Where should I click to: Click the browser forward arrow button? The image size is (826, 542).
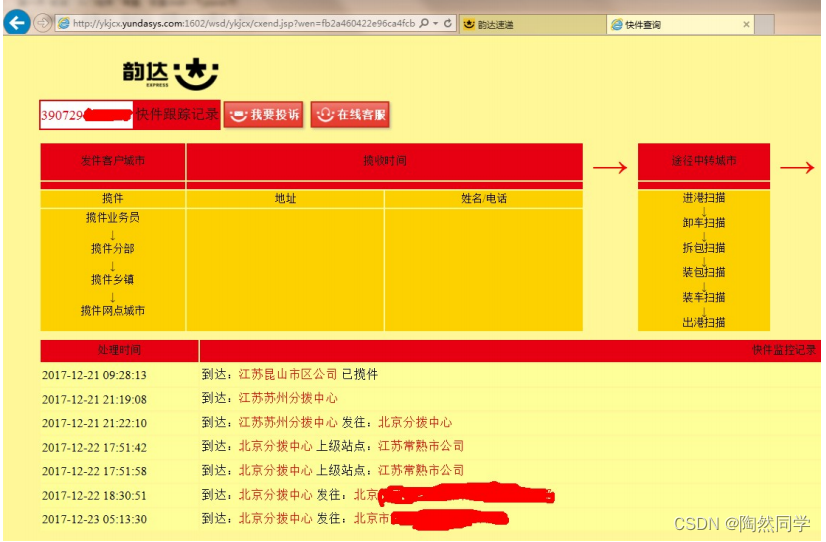tap(43, 23)
